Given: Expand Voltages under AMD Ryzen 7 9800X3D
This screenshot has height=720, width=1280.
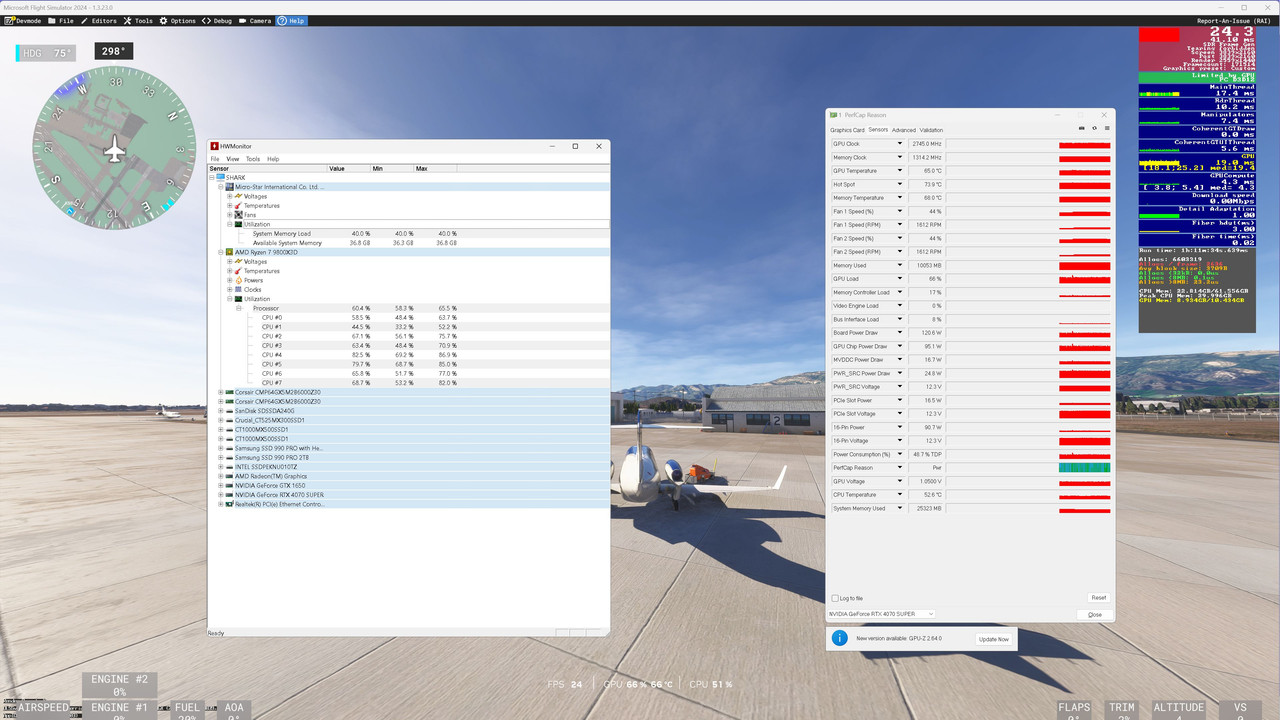Looking at the screenshot, I should tap(229, 262).
